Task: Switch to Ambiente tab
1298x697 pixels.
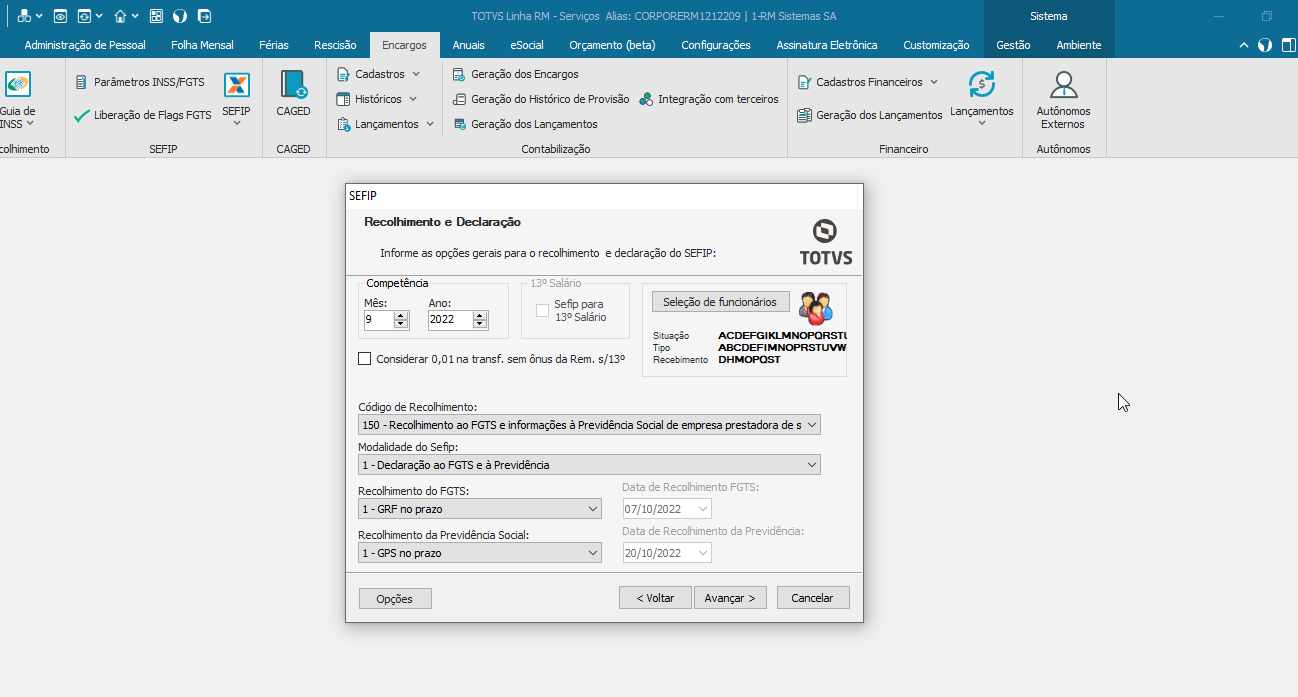Action: [1079, 45]
